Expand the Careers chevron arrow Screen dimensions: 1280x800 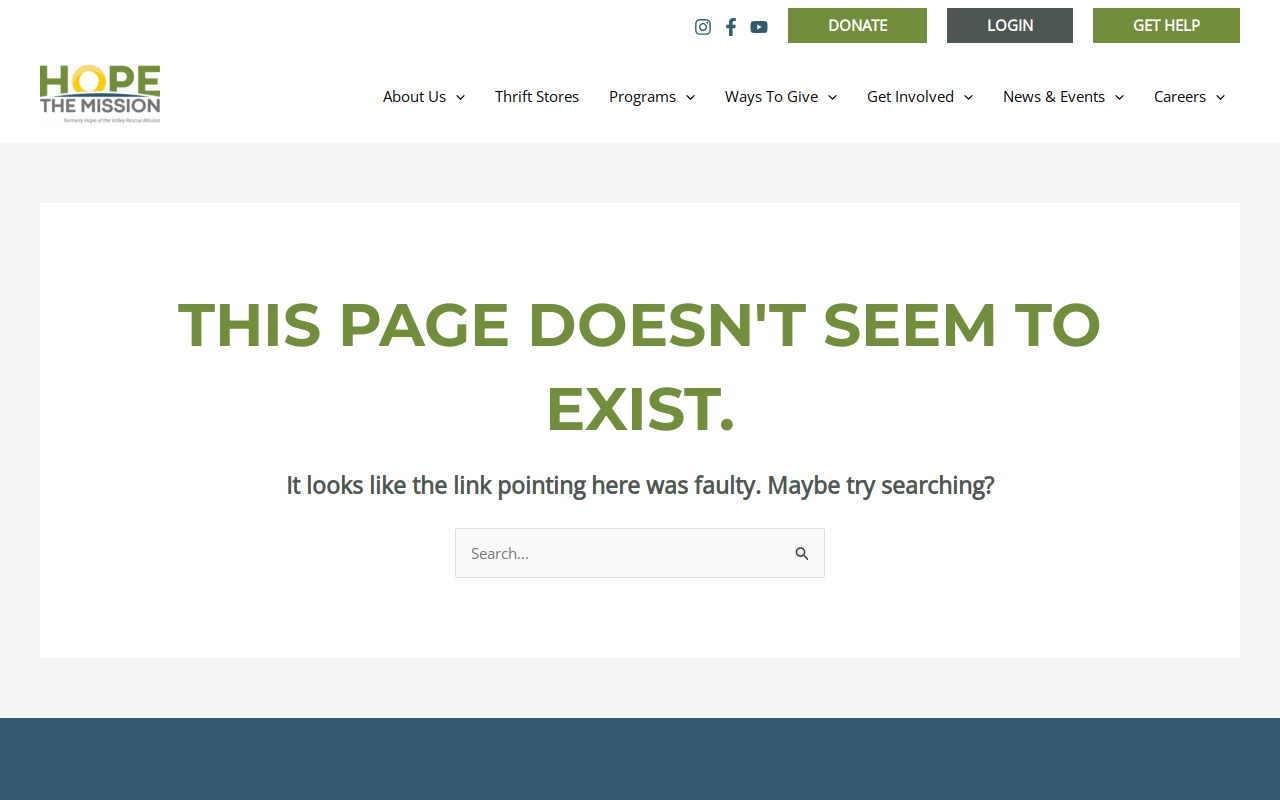(x=1220, y=97)
